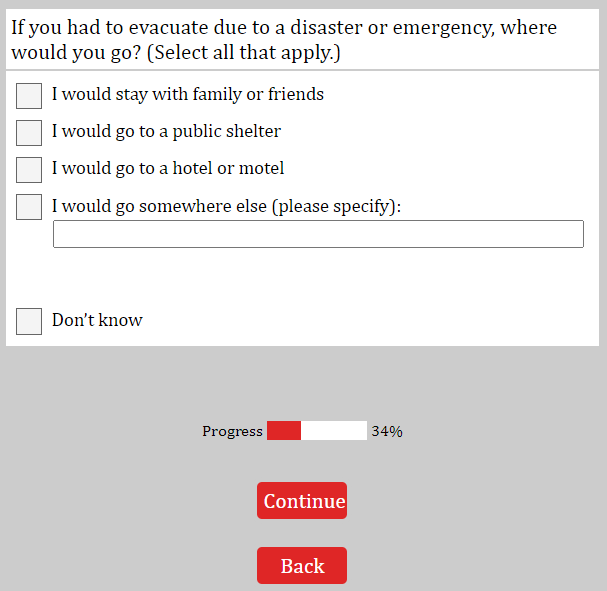The image size is (607, 591).
Task: Click the red filled part of progress bar
Action: point(284,431)
